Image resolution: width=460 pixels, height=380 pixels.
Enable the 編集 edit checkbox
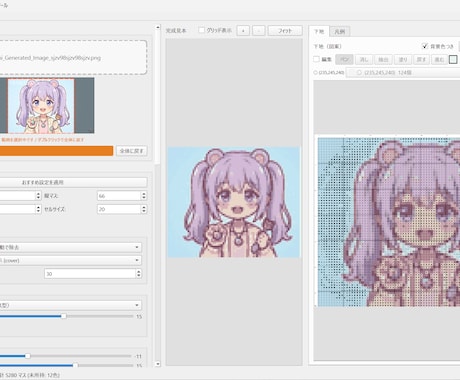click(316, 59)
